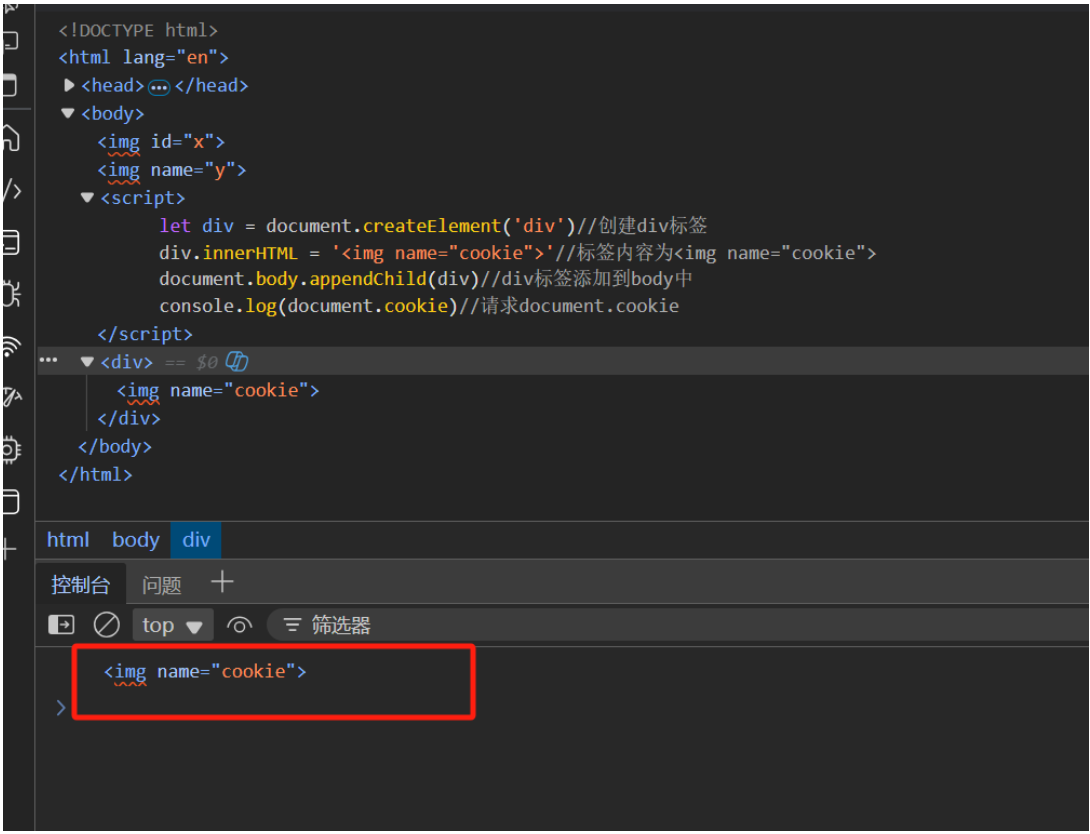Collapse the selected div element
The height and width of the screenshot is (834, 1090).
(x=87, y=361)
